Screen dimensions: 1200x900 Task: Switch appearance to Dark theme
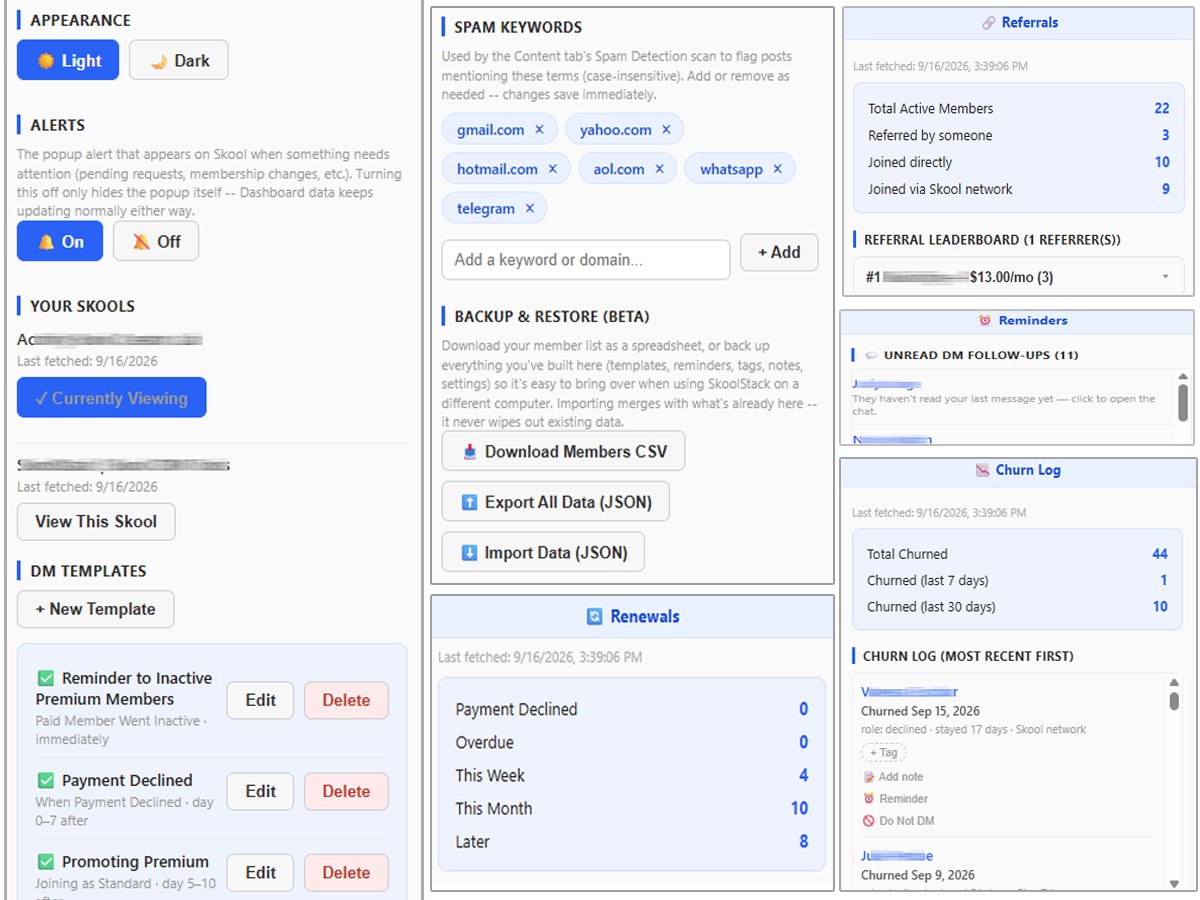[x=179, y=60]
